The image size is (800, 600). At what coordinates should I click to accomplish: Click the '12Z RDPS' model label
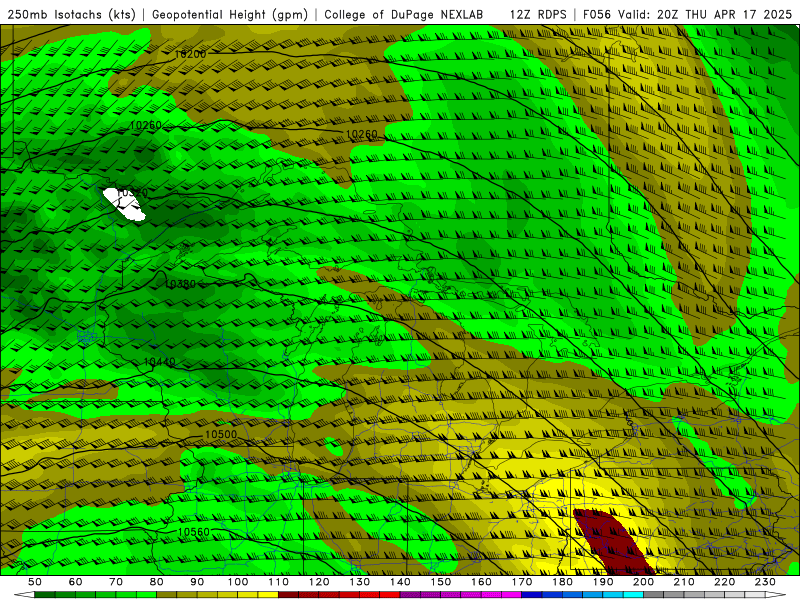[538, 14]
